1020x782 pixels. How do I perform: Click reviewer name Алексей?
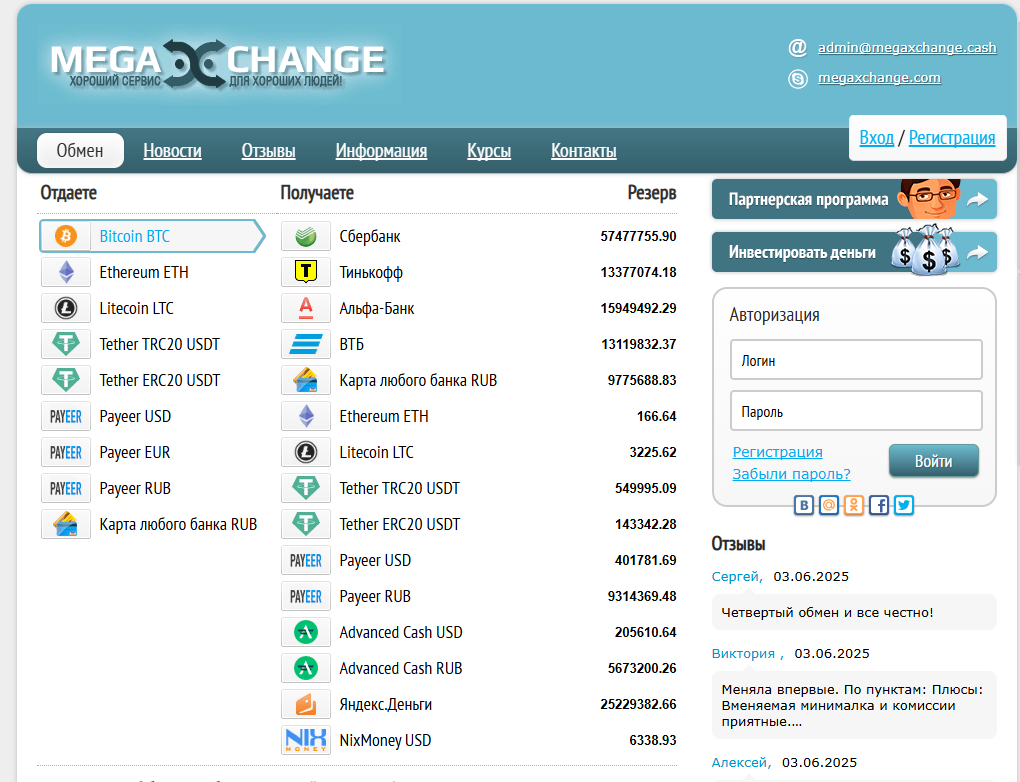[741, 762]
